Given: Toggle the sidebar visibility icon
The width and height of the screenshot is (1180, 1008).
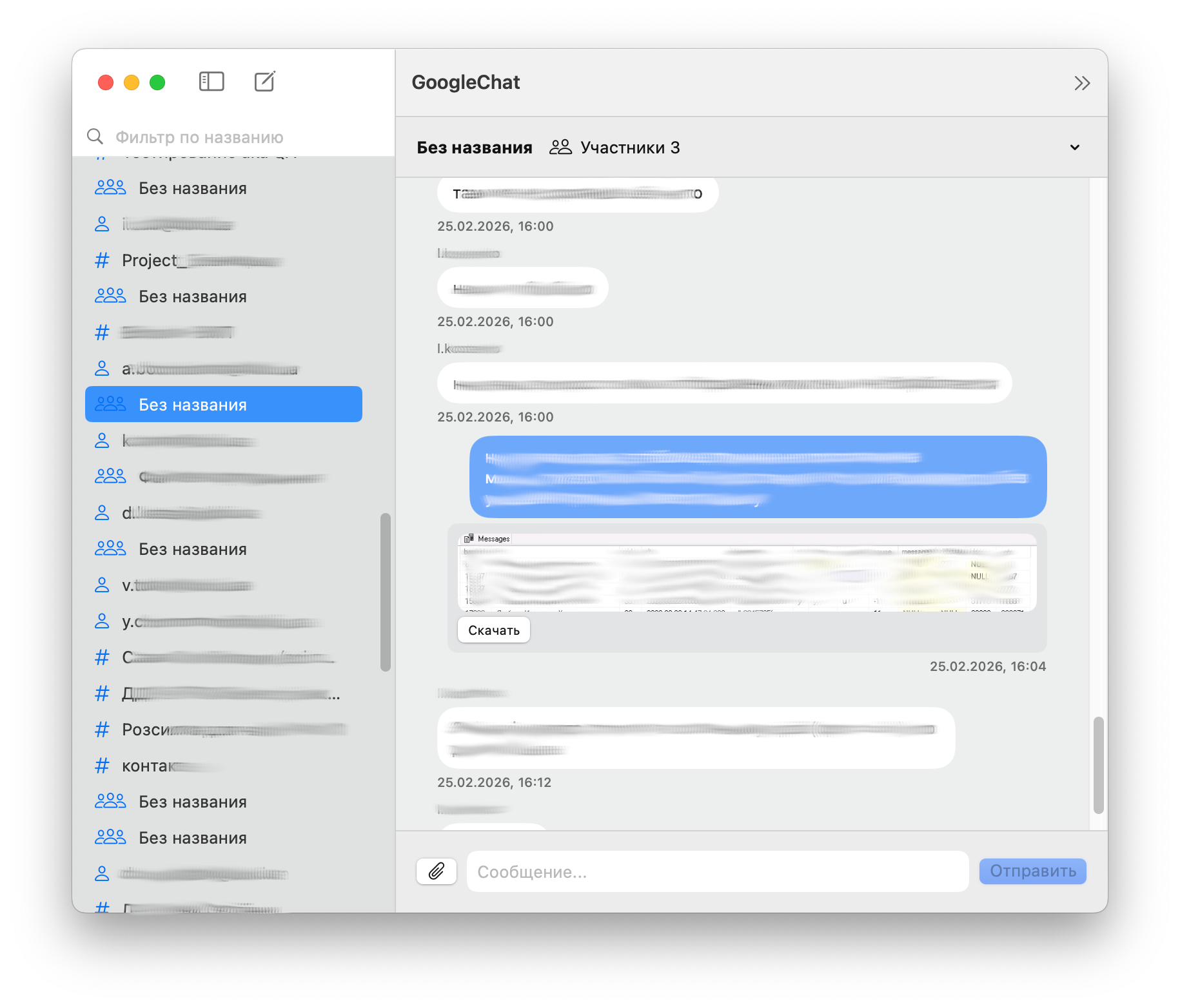Looking at the screenshot, I should click(211, 82).
